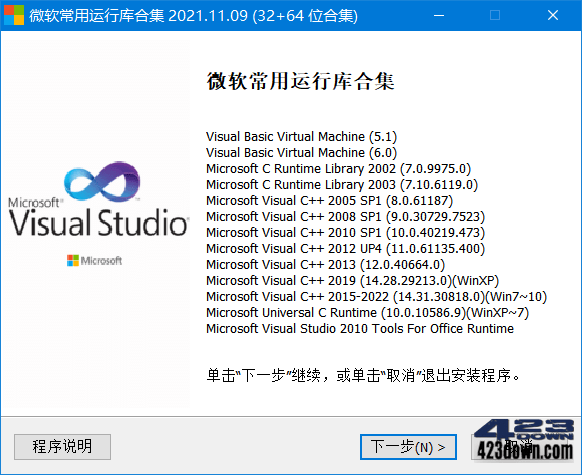Minimize the installer window
Screen dimensions: 582x475
439,15
